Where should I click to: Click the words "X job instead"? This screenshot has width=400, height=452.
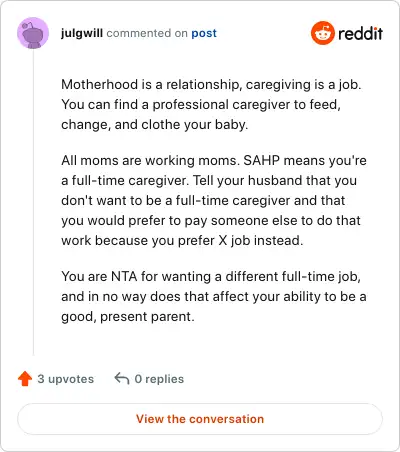pos(260,240)
